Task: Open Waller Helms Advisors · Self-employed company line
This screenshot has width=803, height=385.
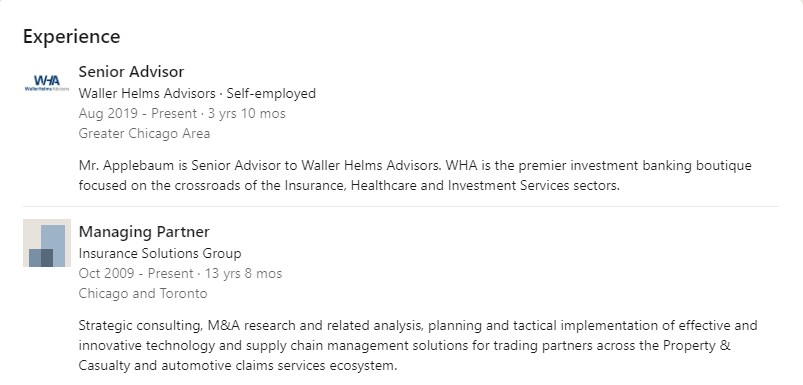Action: coord(197,94)
